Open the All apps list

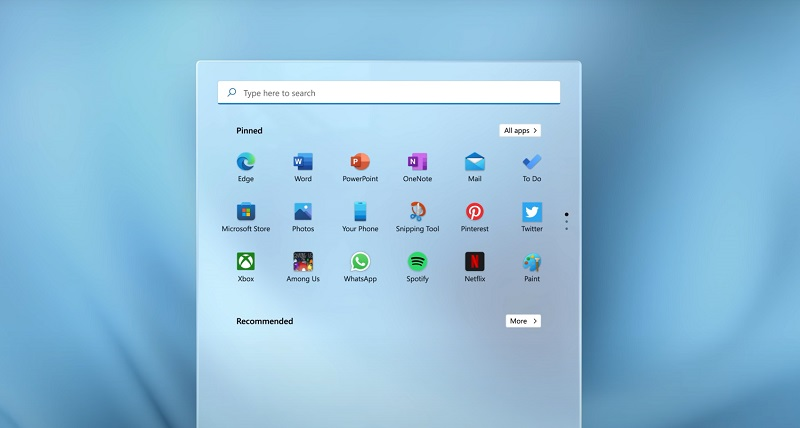tap(520, 131)
